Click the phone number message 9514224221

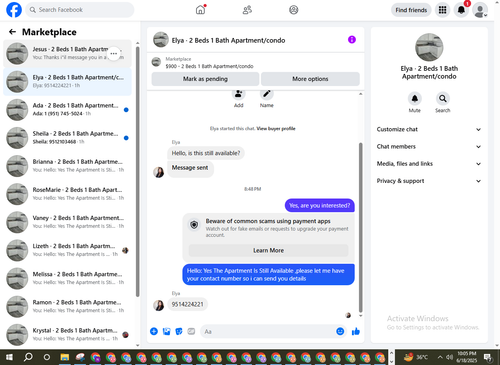(x=187, y=304)
